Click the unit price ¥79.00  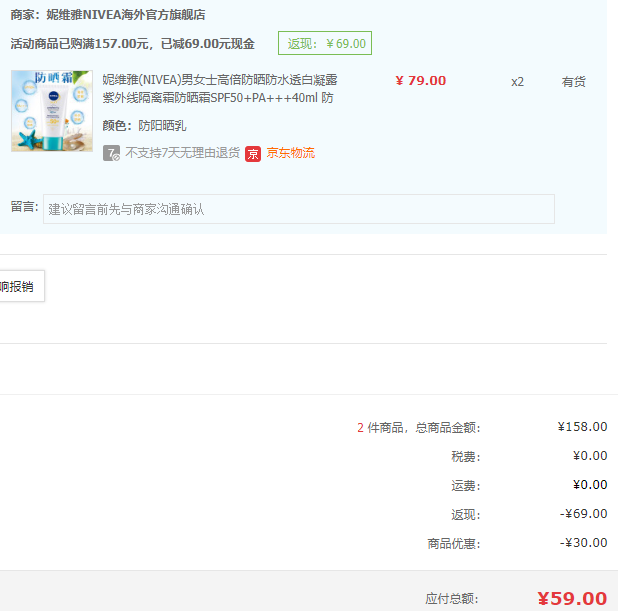(x=421, y=81)
